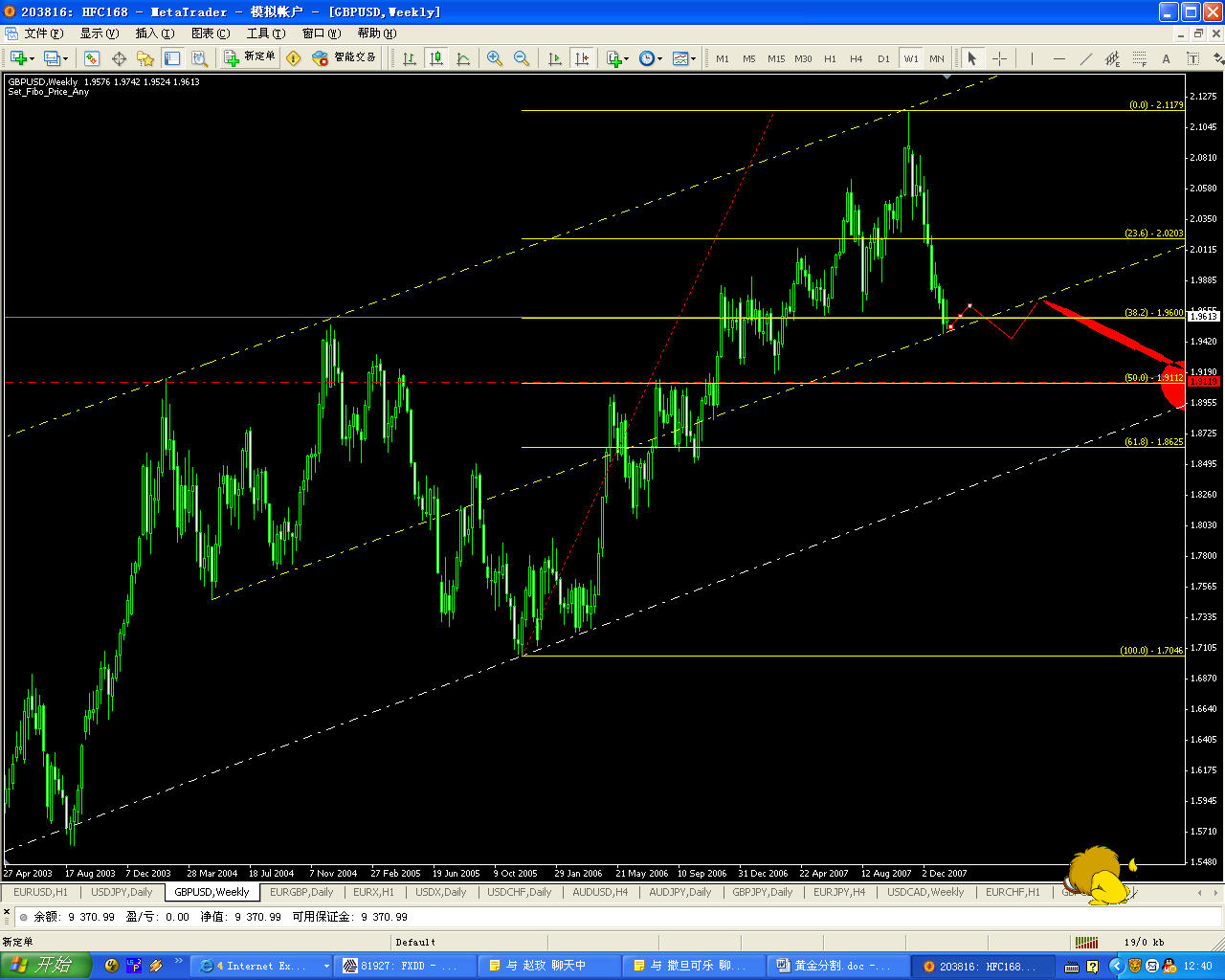Open the chart profiles toolbar button
Viewport: 1225px width, 980px height.
click(56, 58)
